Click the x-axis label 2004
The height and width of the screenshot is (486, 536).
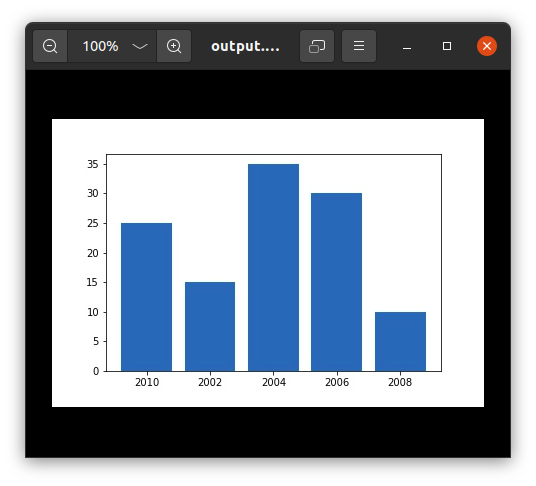[x=274, y=382]
